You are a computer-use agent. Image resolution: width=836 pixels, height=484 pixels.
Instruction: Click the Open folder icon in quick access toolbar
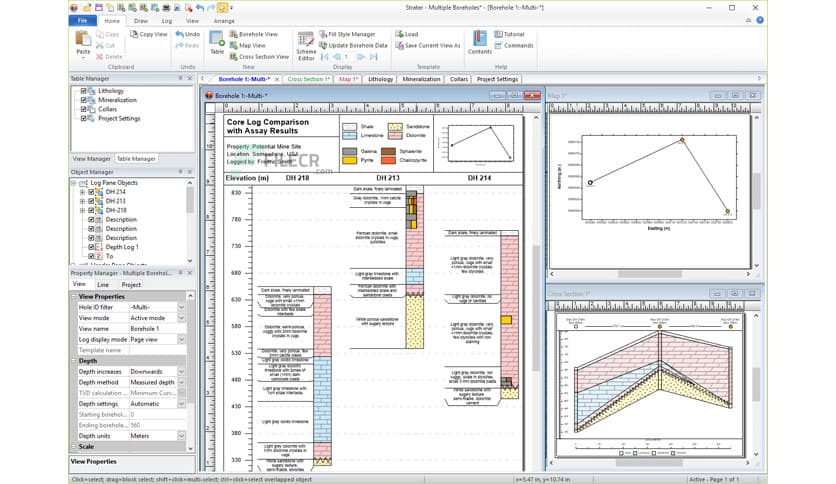tap(87, 7)
